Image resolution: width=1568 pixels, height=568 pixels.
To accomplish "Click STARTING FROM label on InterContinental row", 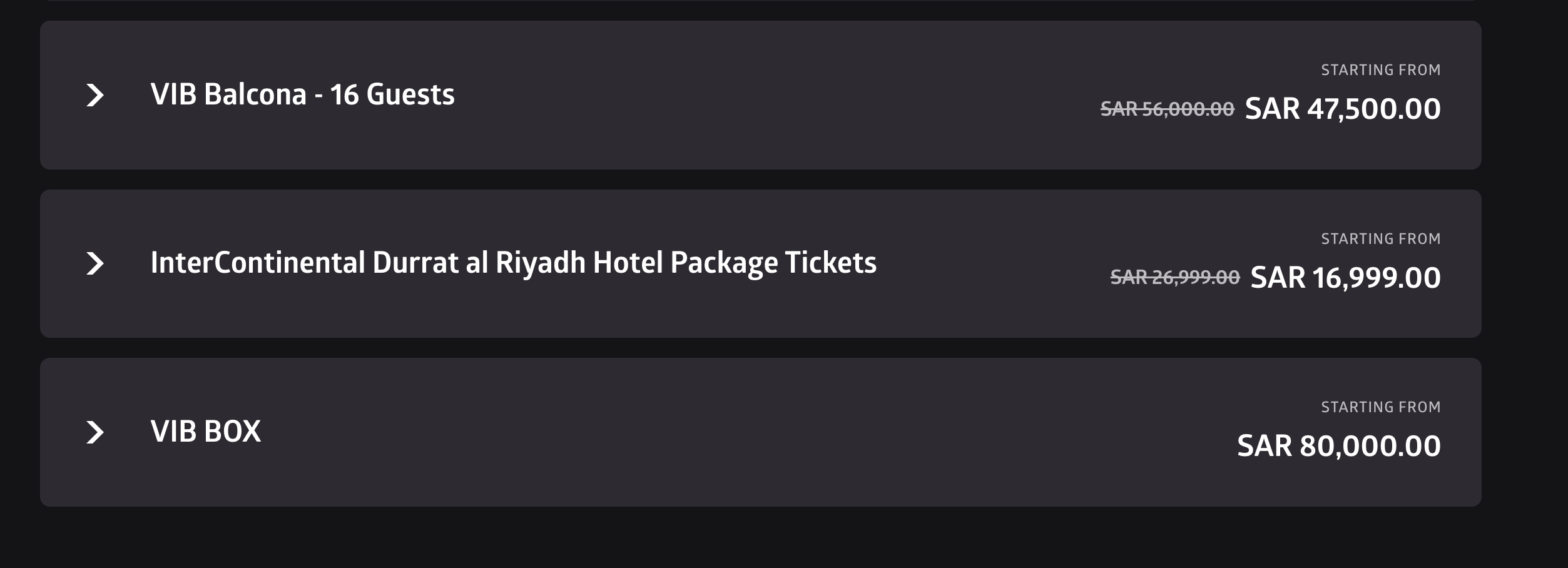I will (1380, 239).
